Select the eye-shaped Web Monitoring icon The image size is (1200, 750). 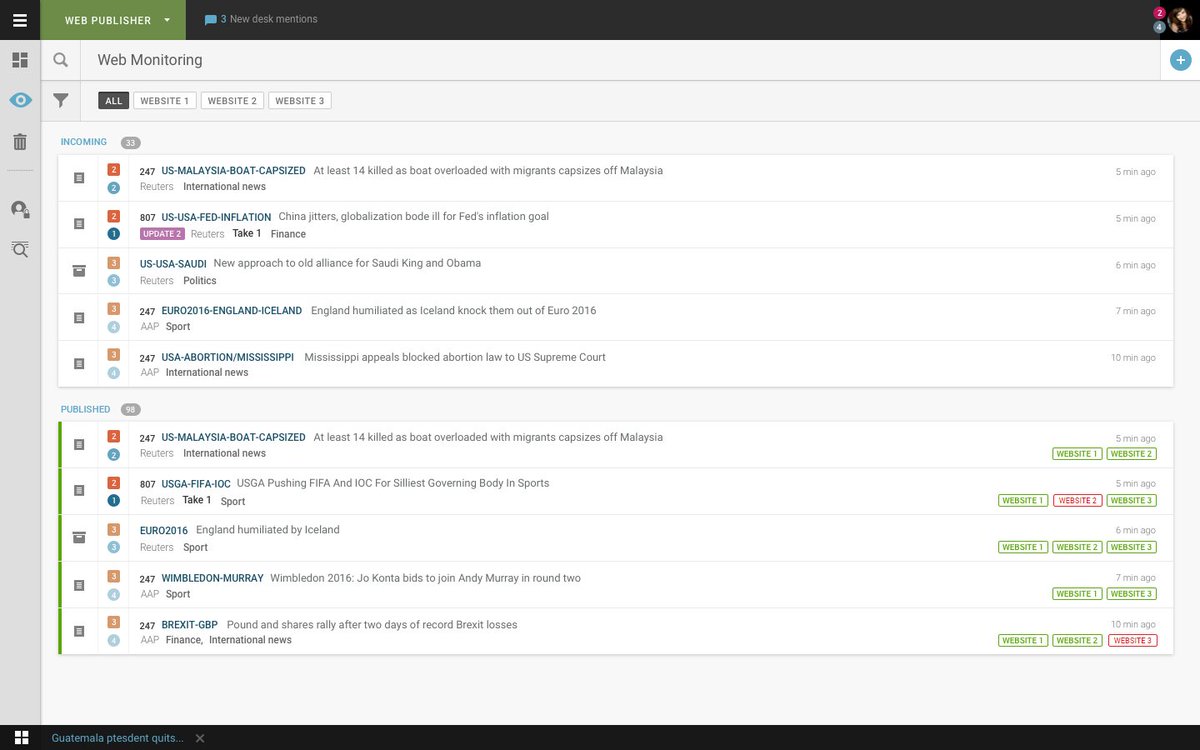click(x=19, y=99)
